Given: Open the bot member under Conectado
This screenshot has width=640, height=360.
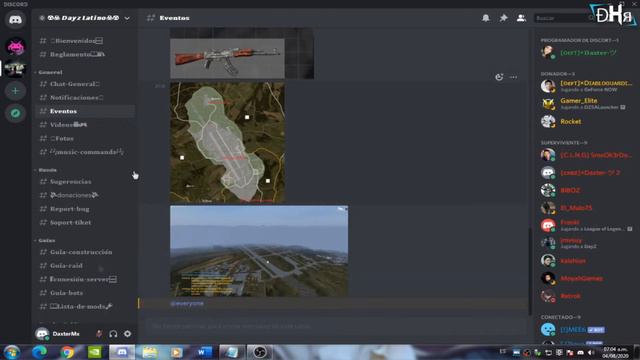Looking at the screenshot, I should pyautogui.click(x=587, y=329).
